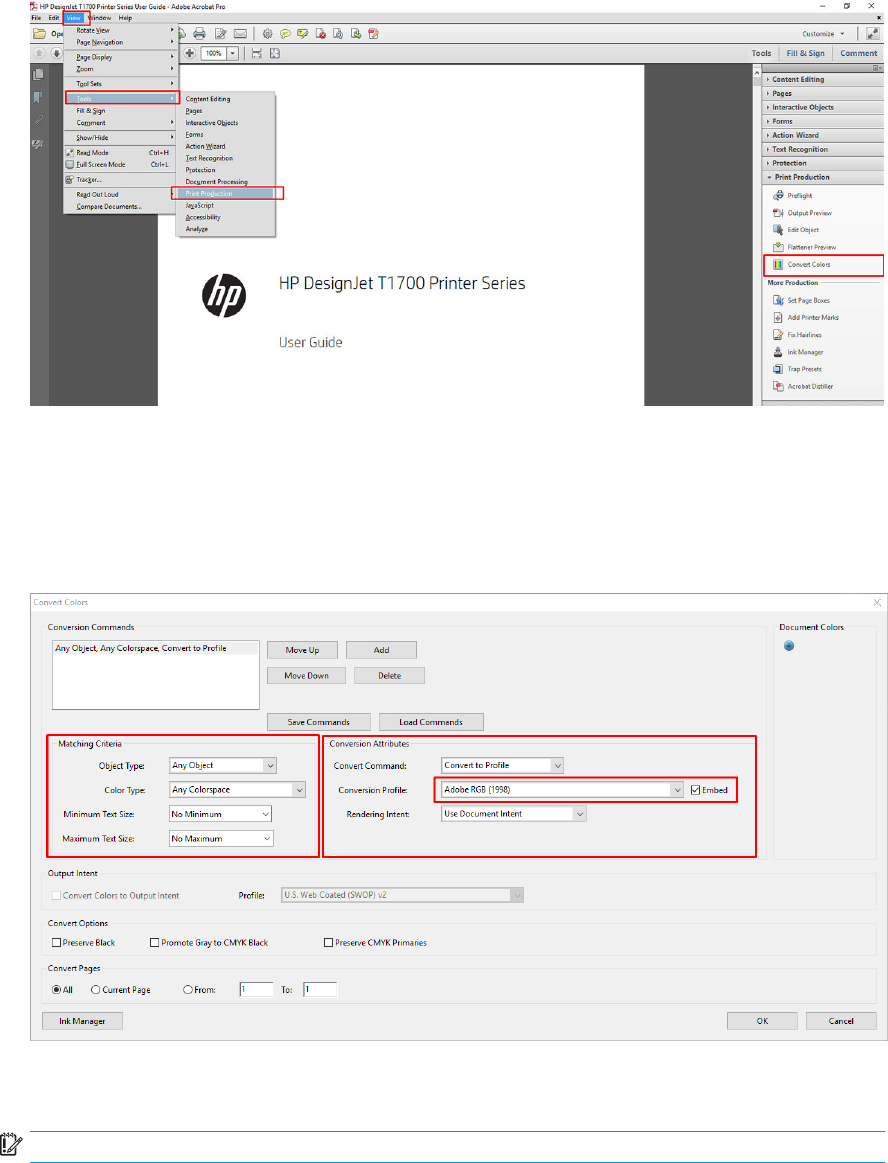Open the Bookmarks panel icon
888x1163 pixels.
coord(39,97)
